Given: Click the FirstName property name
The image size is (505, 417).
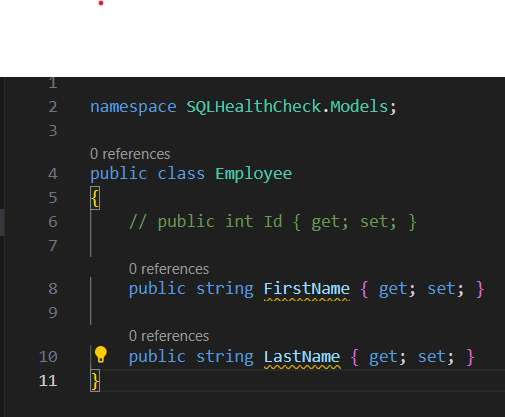Looking at the screenshot, I should (307, 289).
